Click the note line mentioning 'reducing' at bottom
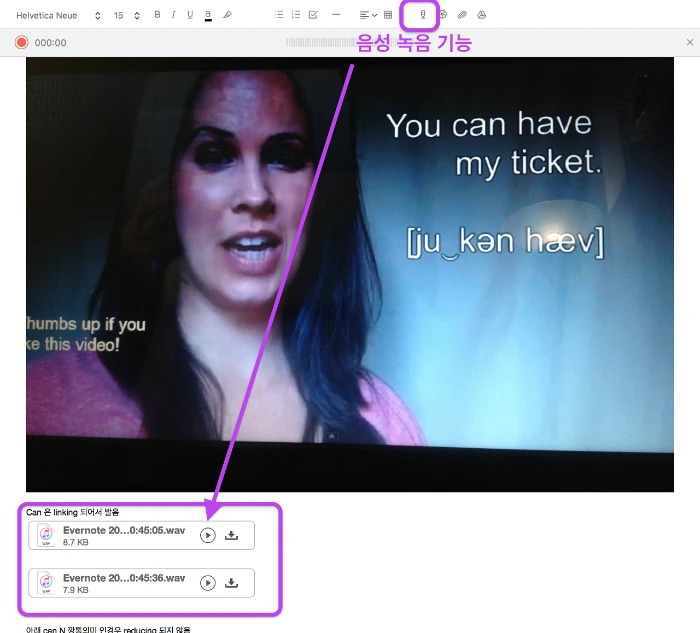The width and height of the screenshot is (700, 633). (108, 629)
